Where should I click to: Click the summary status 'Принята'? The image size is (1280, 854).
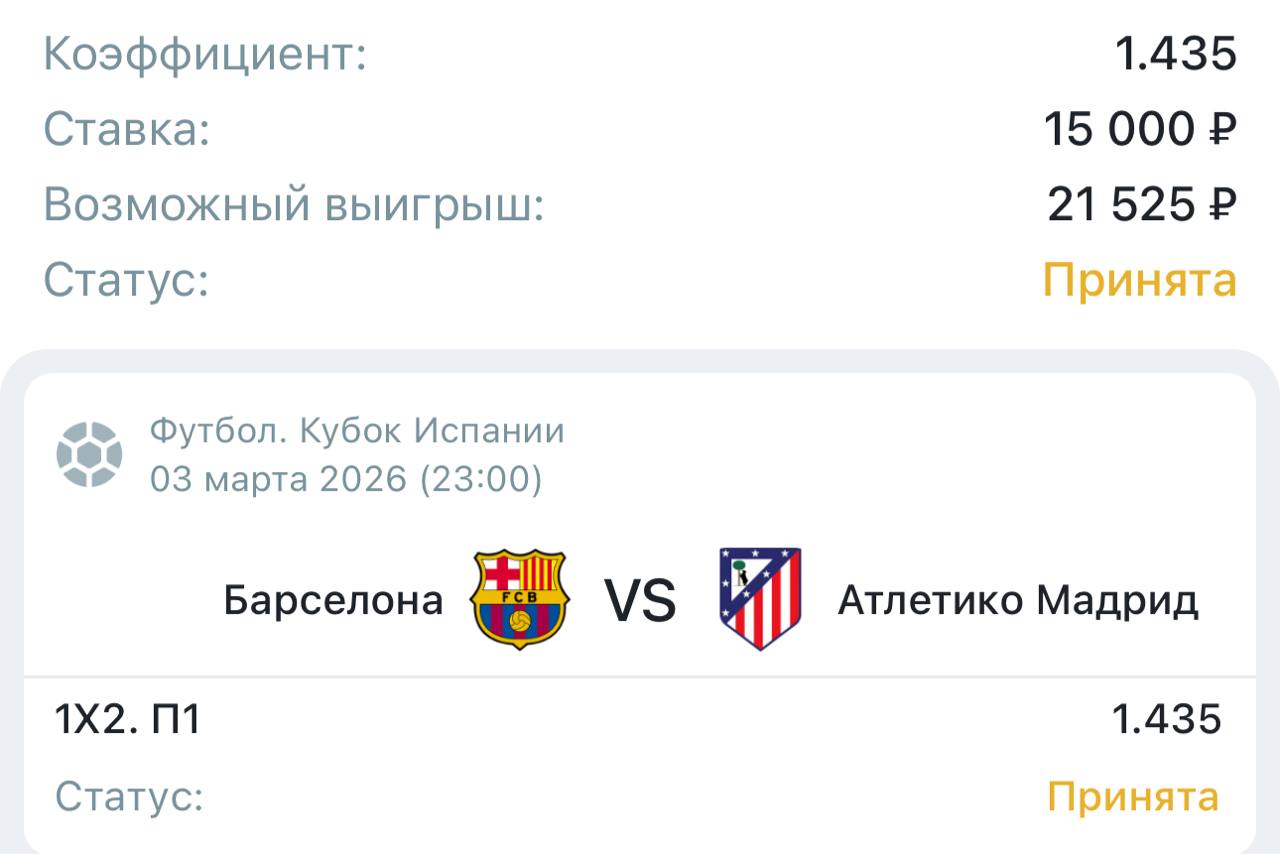(1140, 280)
